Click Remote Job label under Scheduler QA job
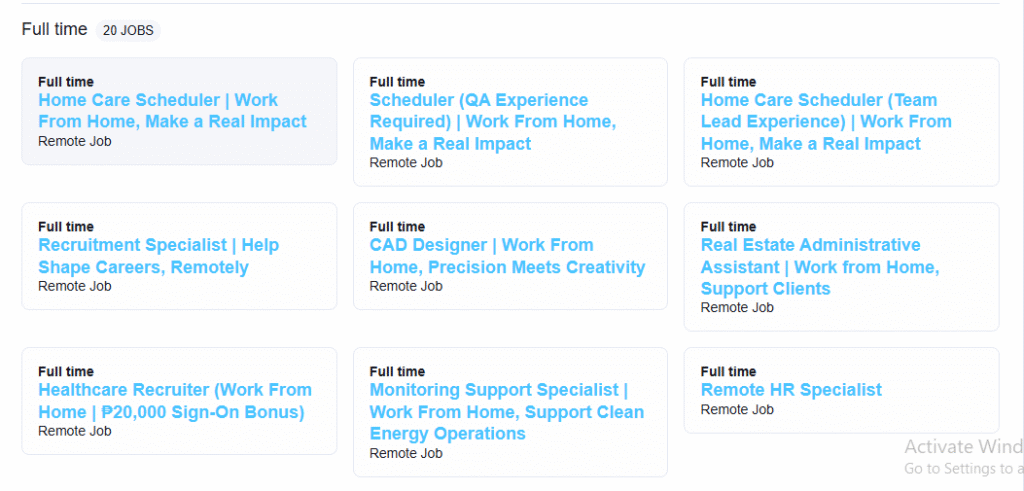Image resolution: width=1024 pixels, height=491 pixels. 406,163
